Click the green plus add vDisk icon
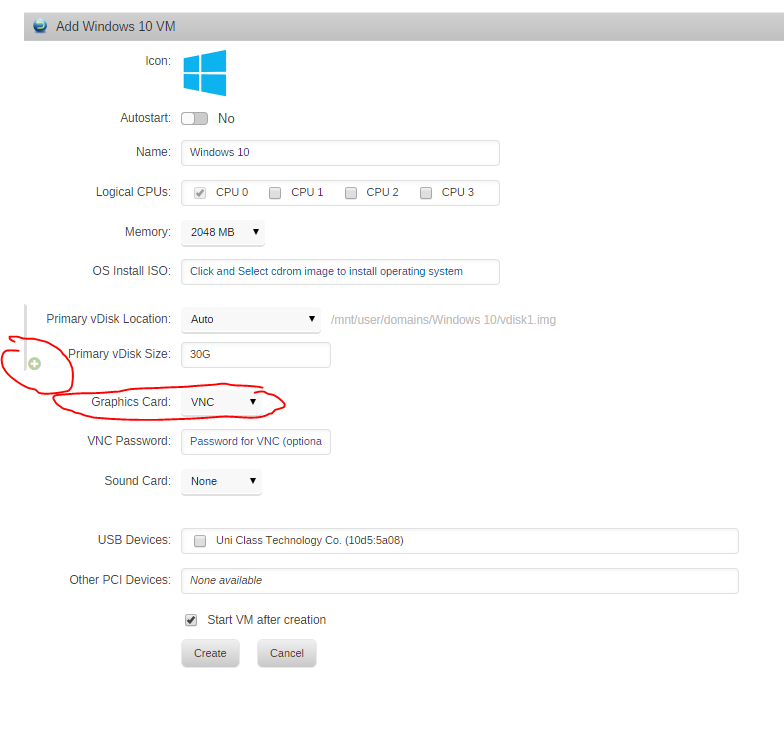The width and height of the screenshot is (784, 733). (34, 364)
